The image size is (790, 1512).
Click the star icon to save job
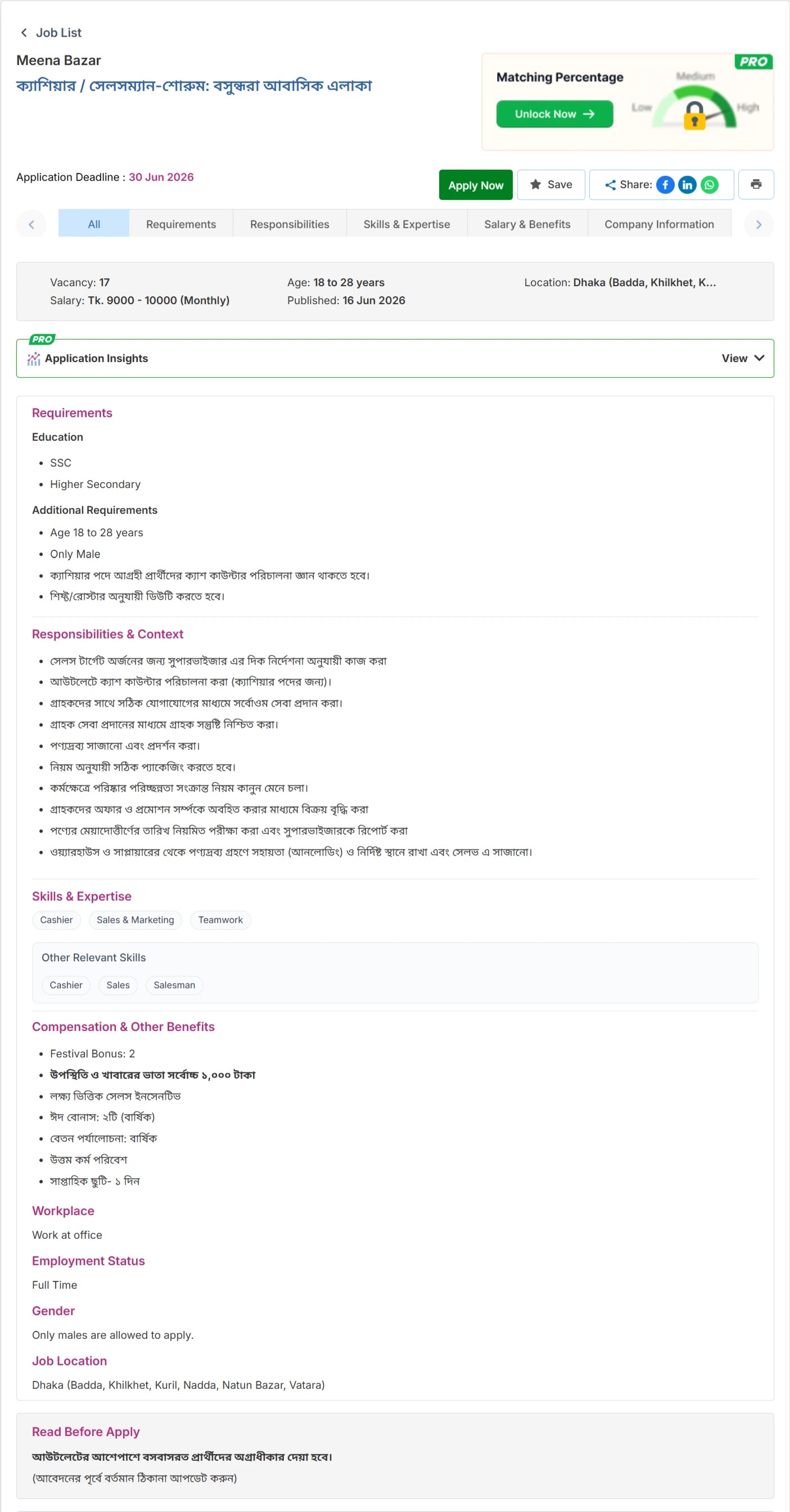pyautogui.click(x=535, y=185)
